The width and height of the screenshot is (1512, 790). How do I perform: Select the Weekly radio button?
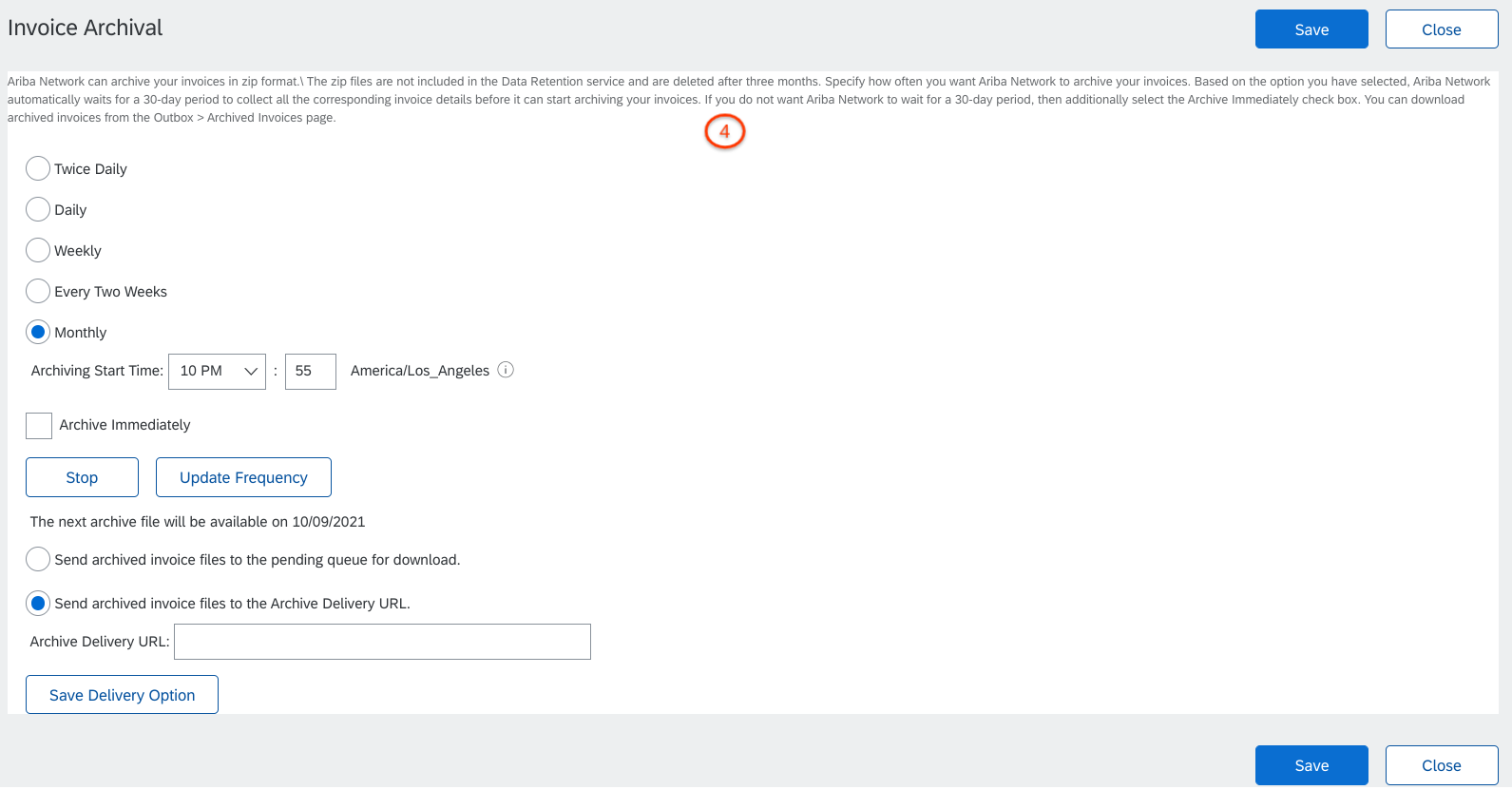coord(38,250)
